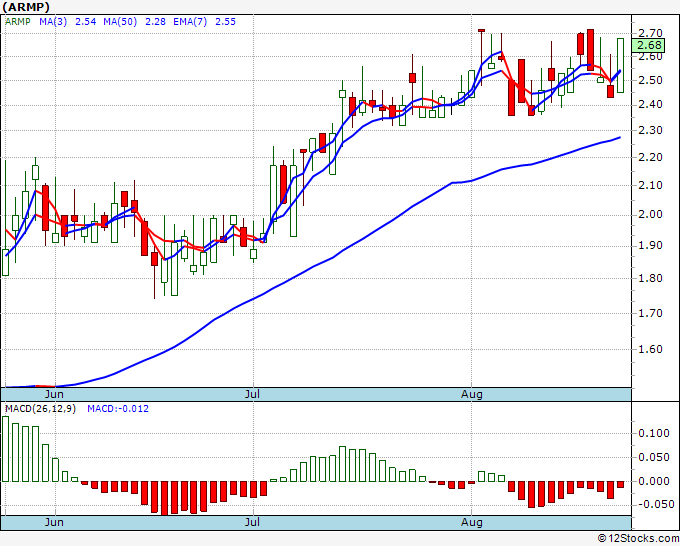The height and width of the screenshot is (546, 680).
Task: Click the 1.80 price axis label
Action: 650,278
